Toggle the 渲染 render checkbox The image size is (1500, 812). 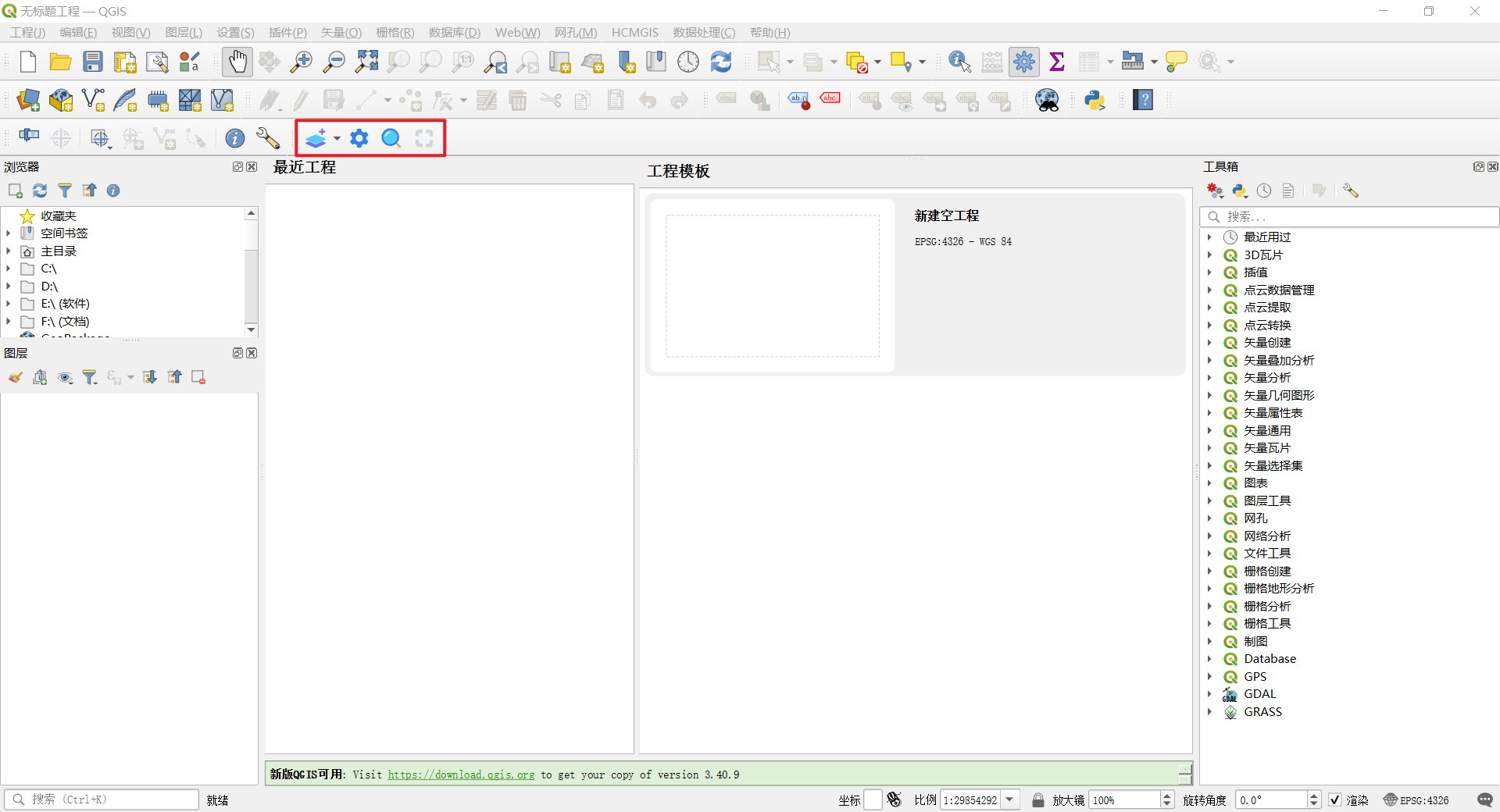pyautogui.click(x=1335, y=800)
